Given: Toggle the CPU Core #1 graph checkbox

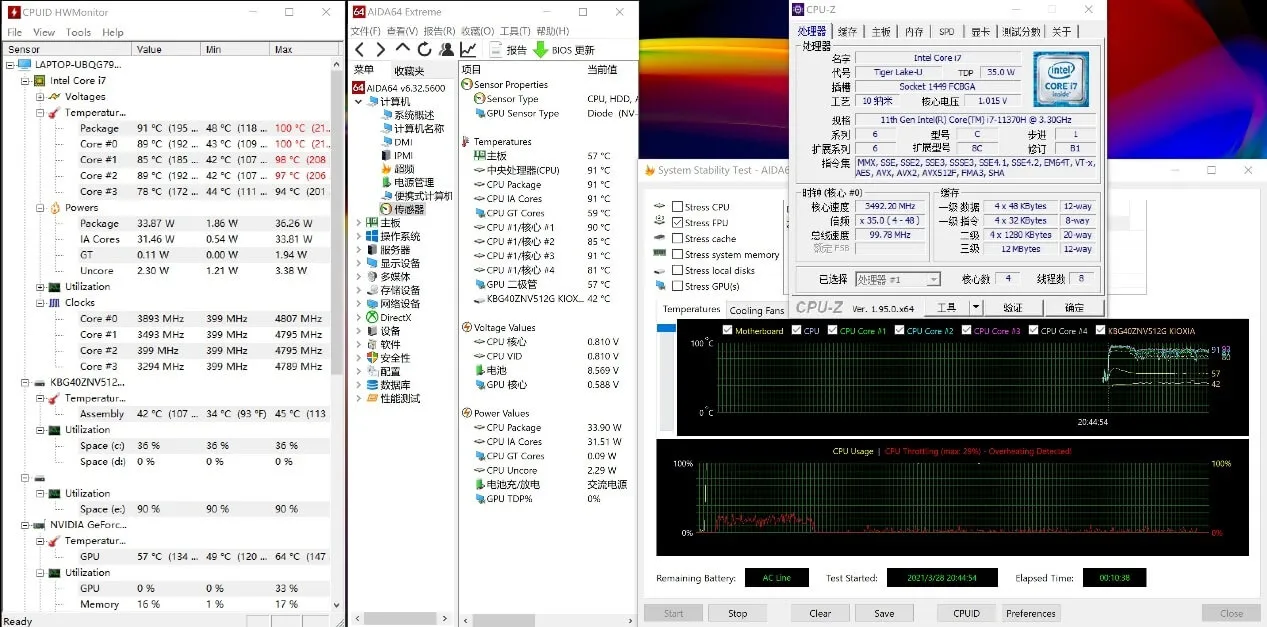Looking at the screenshot, I should (x=832, y=330).
